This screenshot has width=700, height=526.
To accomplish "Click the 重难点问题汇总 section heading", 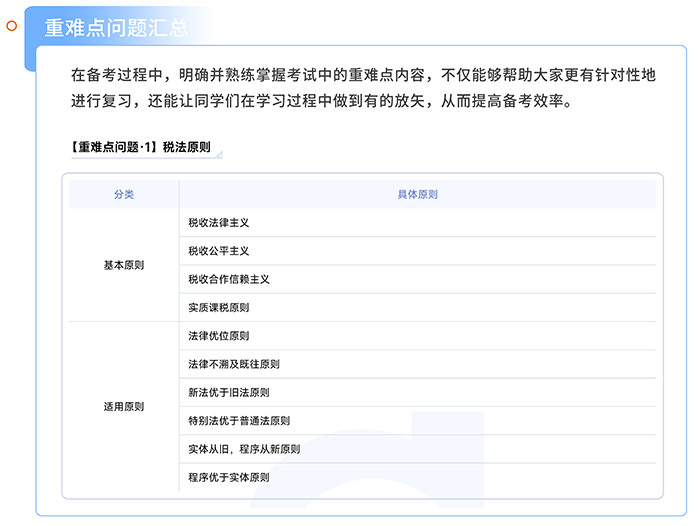I will point(116,27).
